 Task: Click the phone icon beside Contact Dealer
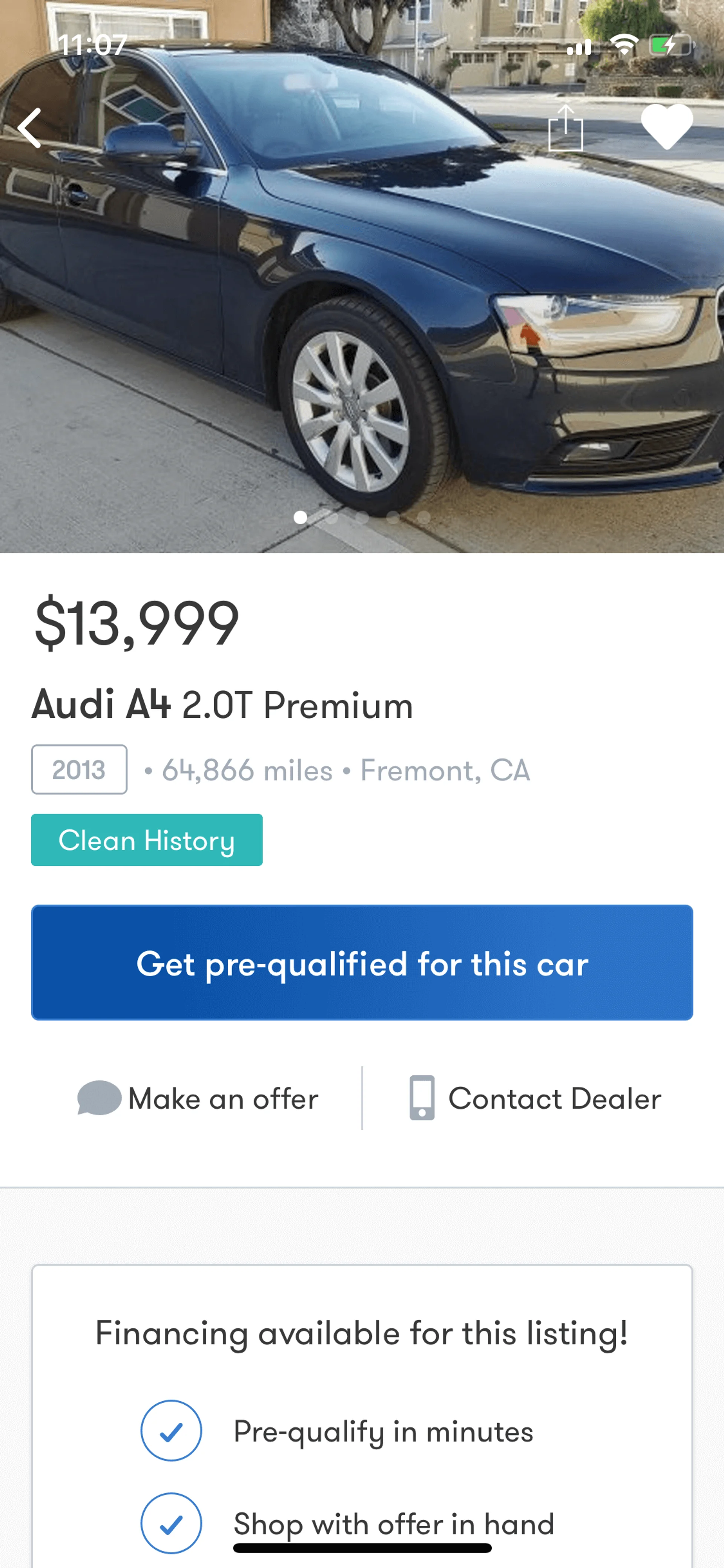pyautogui.click(x=422, y=1098)
